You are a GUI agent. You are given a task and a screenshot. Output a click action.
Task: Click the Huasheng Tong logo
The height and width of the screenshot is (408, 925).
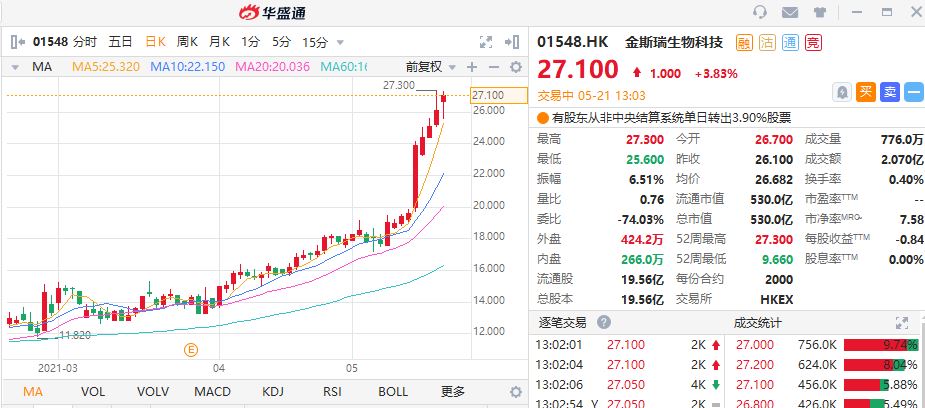point(273,12)
